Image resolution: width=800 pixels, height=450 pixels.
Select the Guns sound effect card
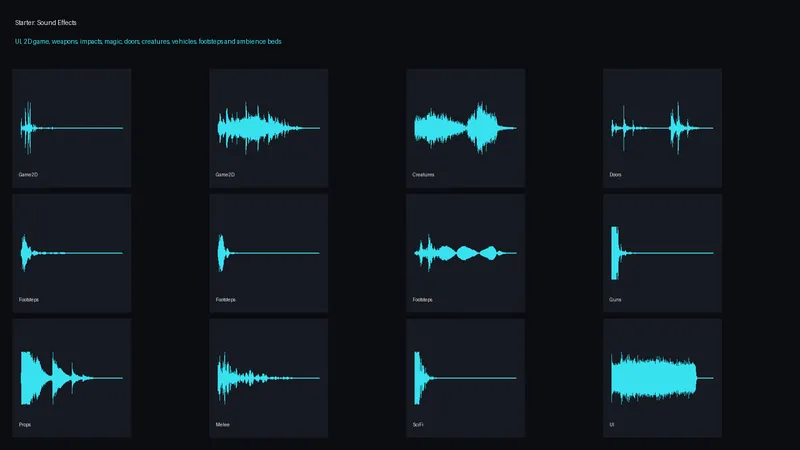662,253
